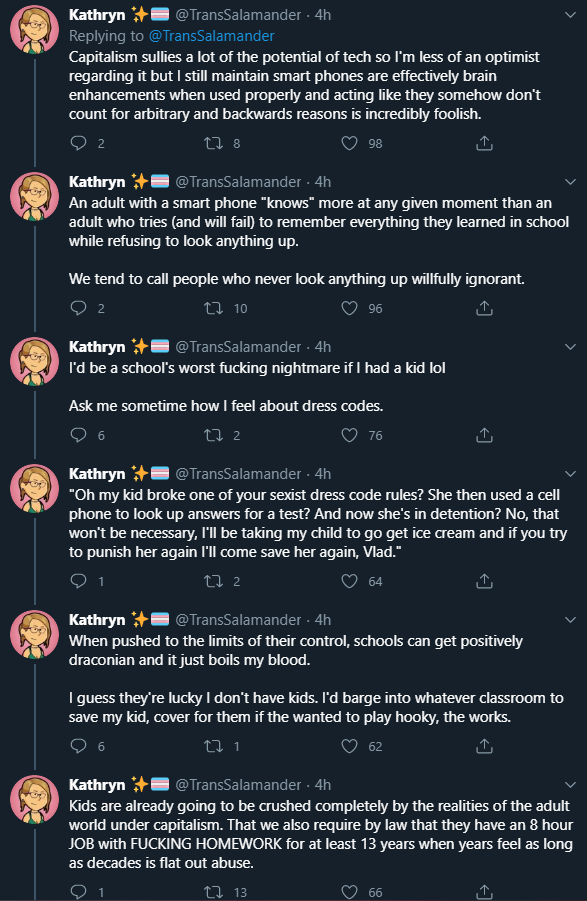Share the 'boils my blood' tweet
The image size is (587, 901).
point(484,746)
